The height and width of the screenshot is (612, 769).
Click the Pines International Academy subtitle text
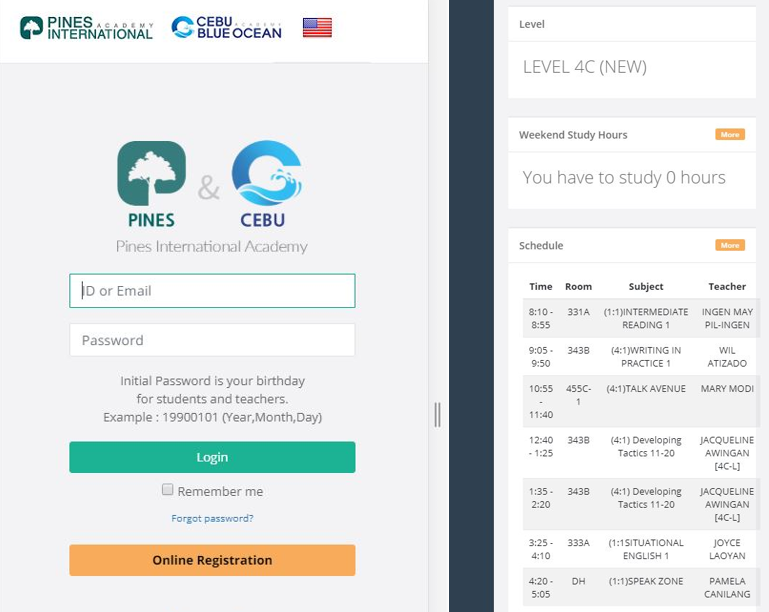point(212,246)
